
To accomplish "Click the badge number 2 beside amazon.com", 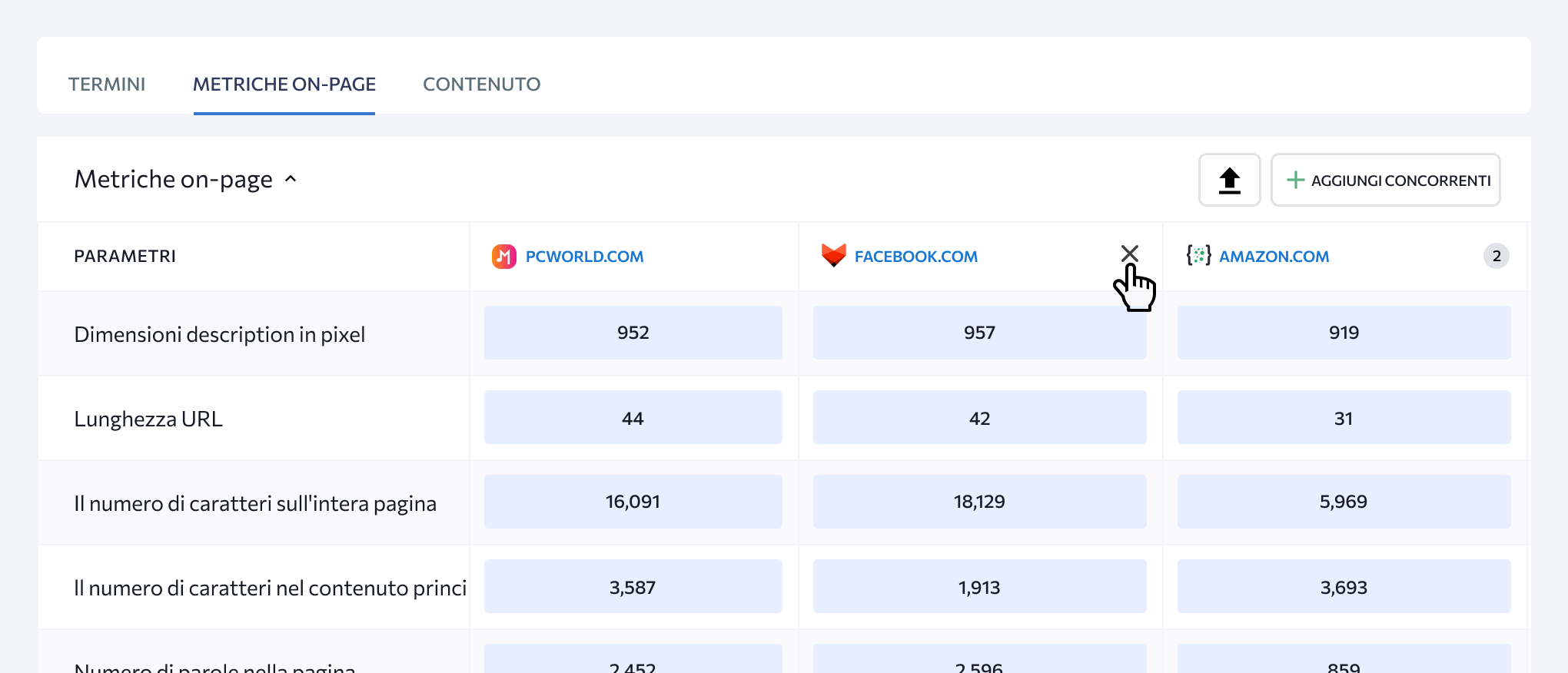I will point(1497,256).
